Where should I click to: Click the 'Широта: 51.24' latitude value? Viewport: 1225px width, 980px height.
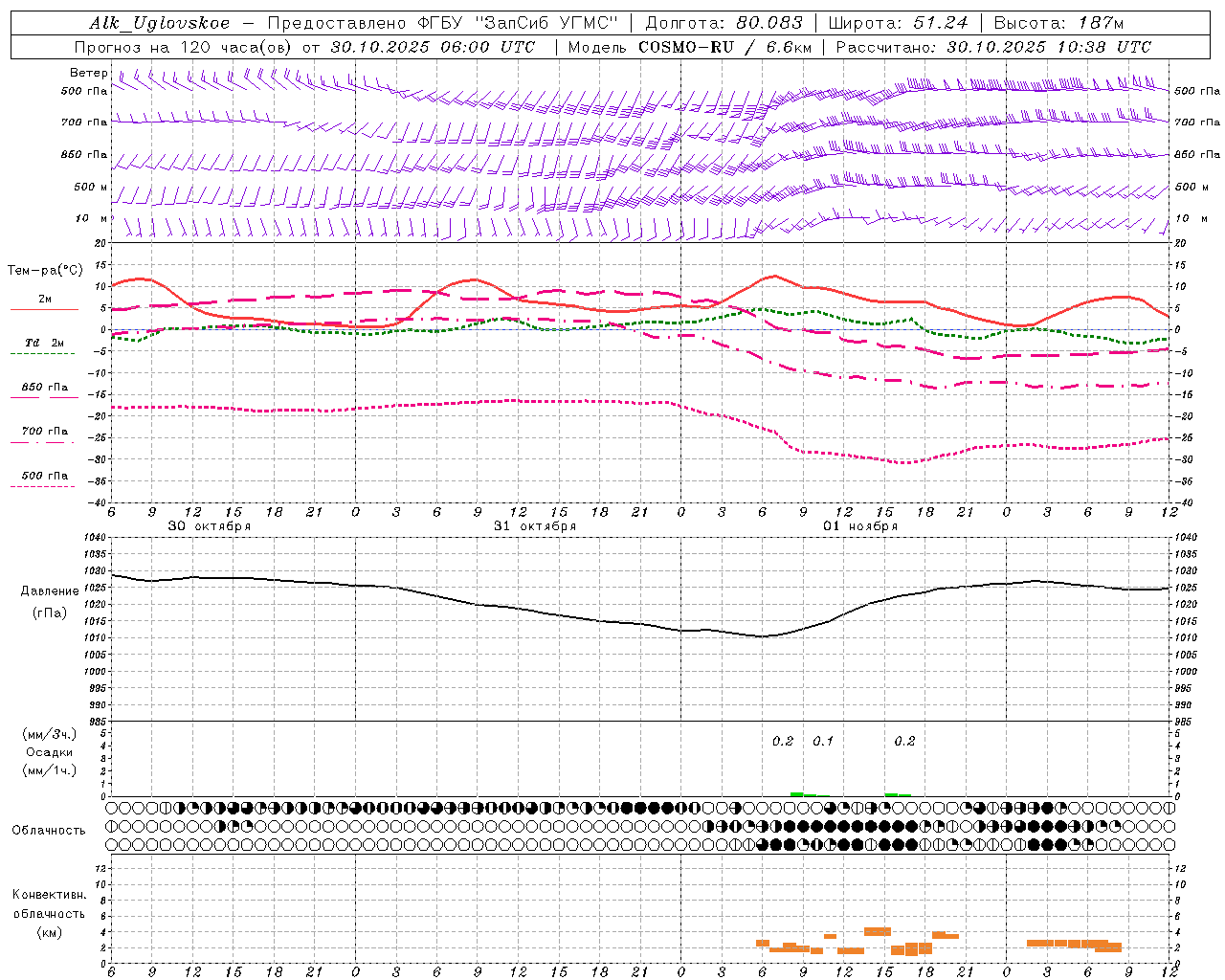click(x=898, y=23)
